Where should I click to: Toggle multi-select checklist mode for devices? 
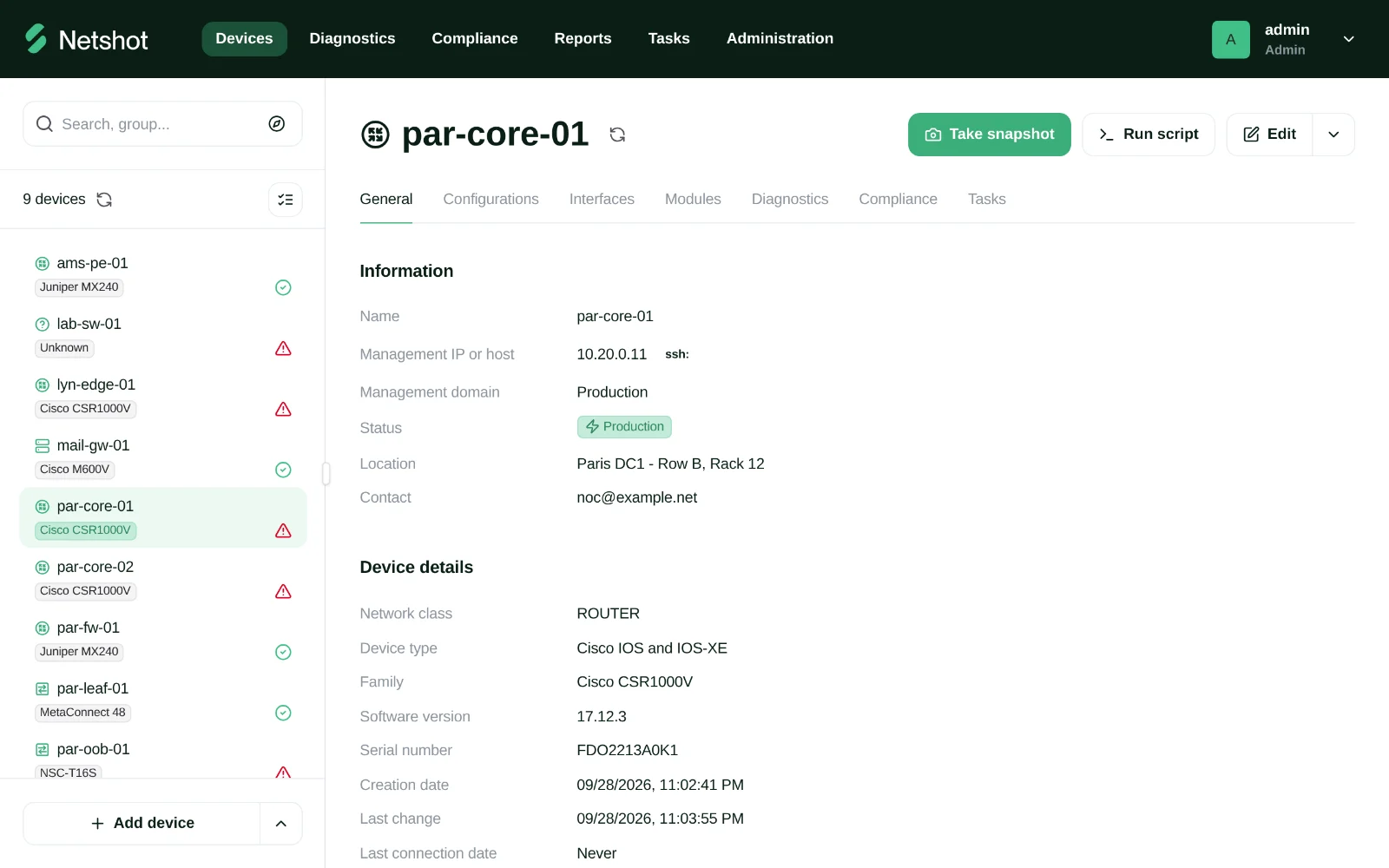click(285, 200)
